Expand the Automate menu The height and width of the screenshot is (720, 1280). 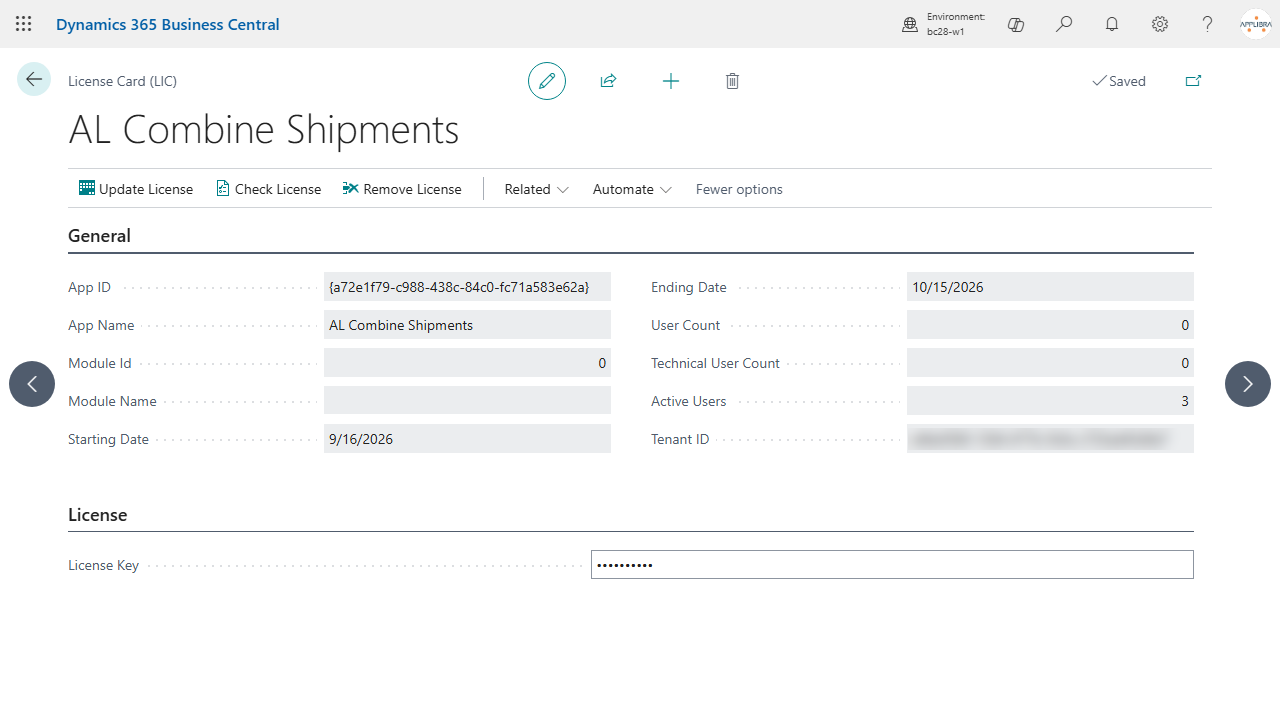(x=632, y=189)
